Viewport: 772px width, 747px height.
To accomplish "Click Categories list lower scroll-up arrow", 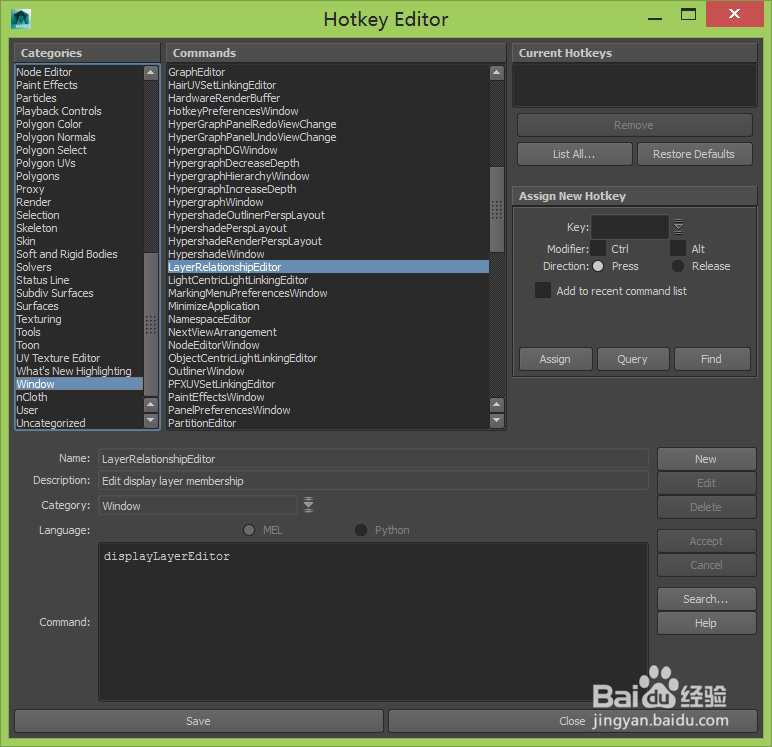I will pos(151,405).
